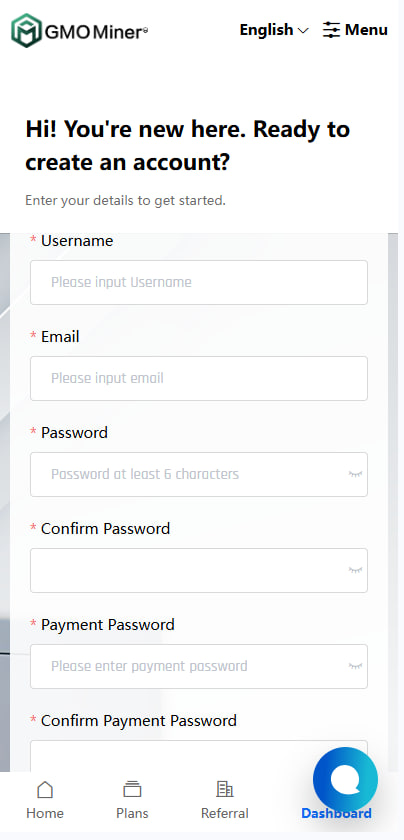Tap the Plans stack icon
The height and width of the screenshot is (840, 404).
tap(132, 789)
